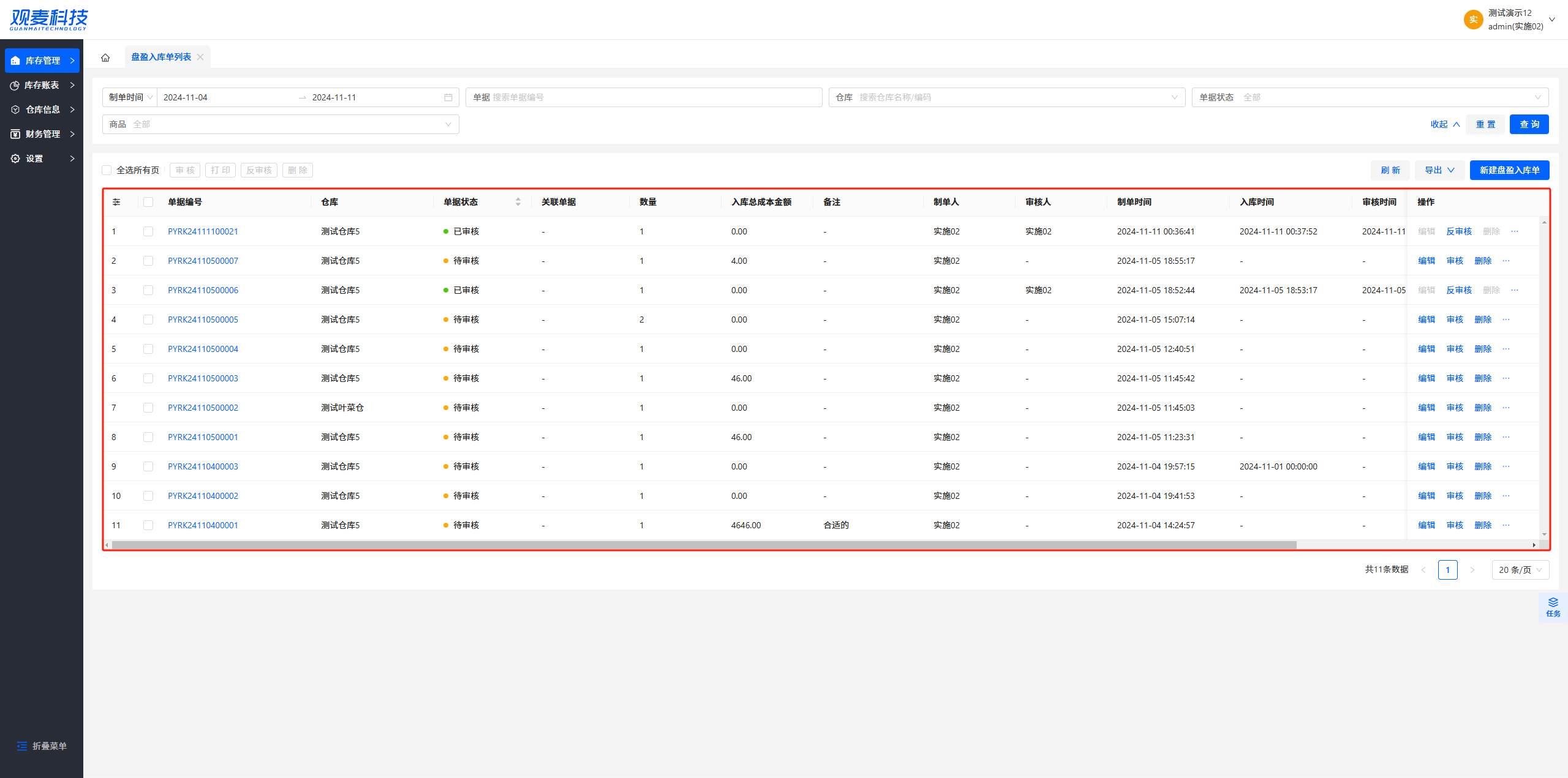Sort by 单据状态 column arrows
The image size is (1568, 778).
click(x=518, y=202)
